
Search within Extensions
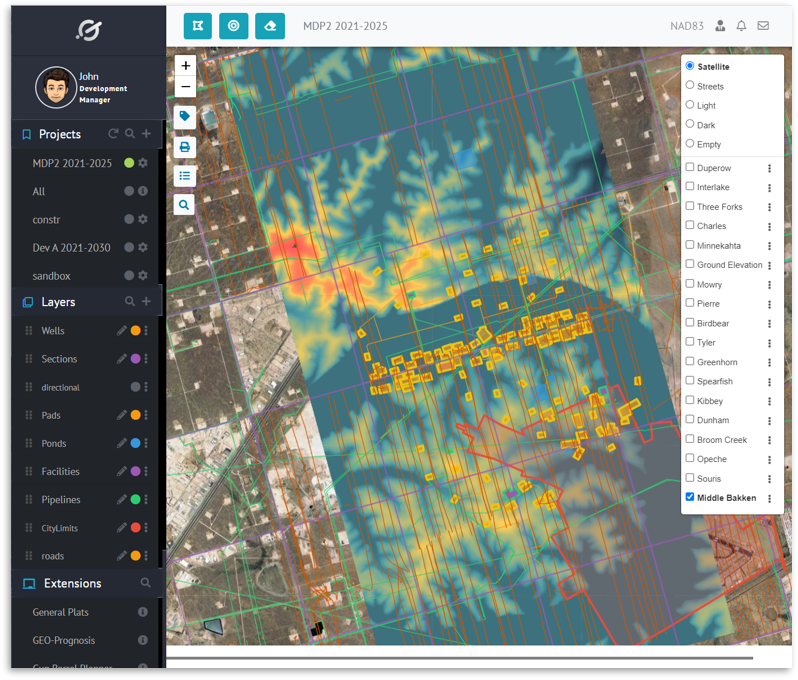coord(146,583)
